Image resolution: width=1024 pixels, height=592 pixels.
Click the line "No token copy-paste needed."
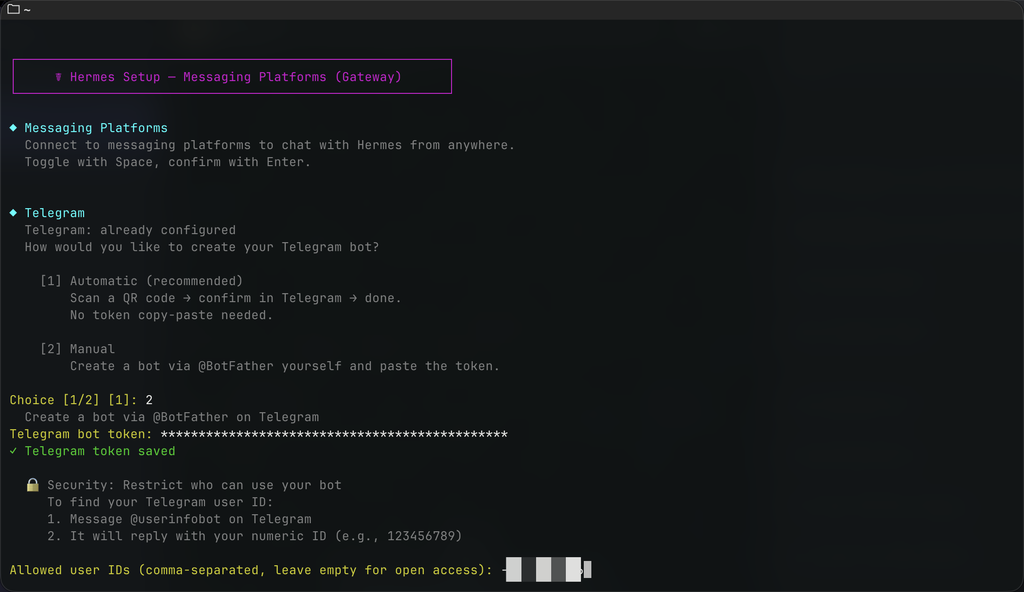[x=171, y=315]
